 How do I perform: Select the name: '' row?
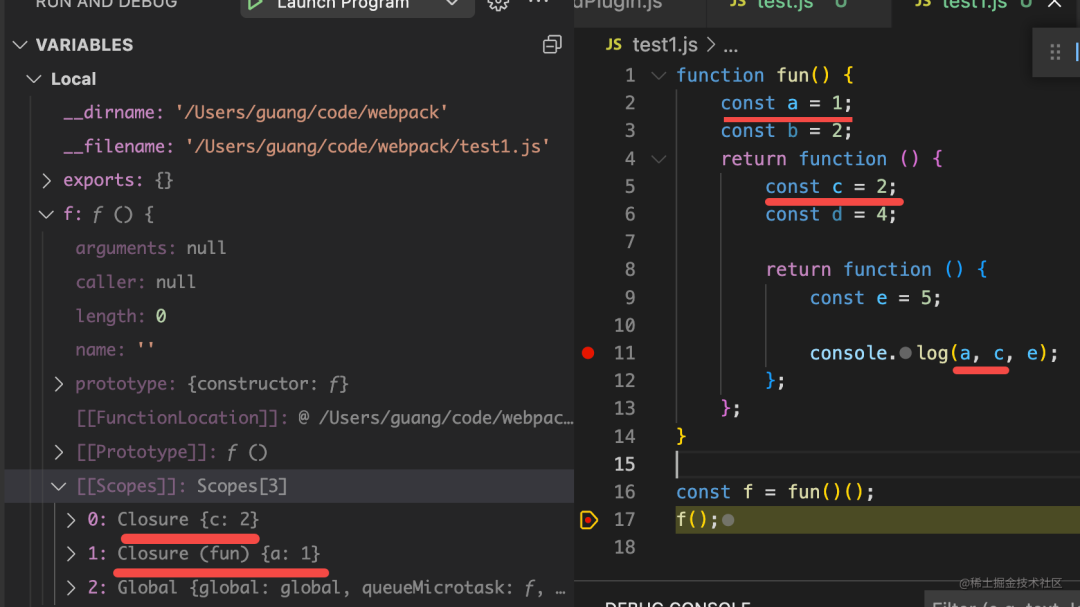[289, 350]
